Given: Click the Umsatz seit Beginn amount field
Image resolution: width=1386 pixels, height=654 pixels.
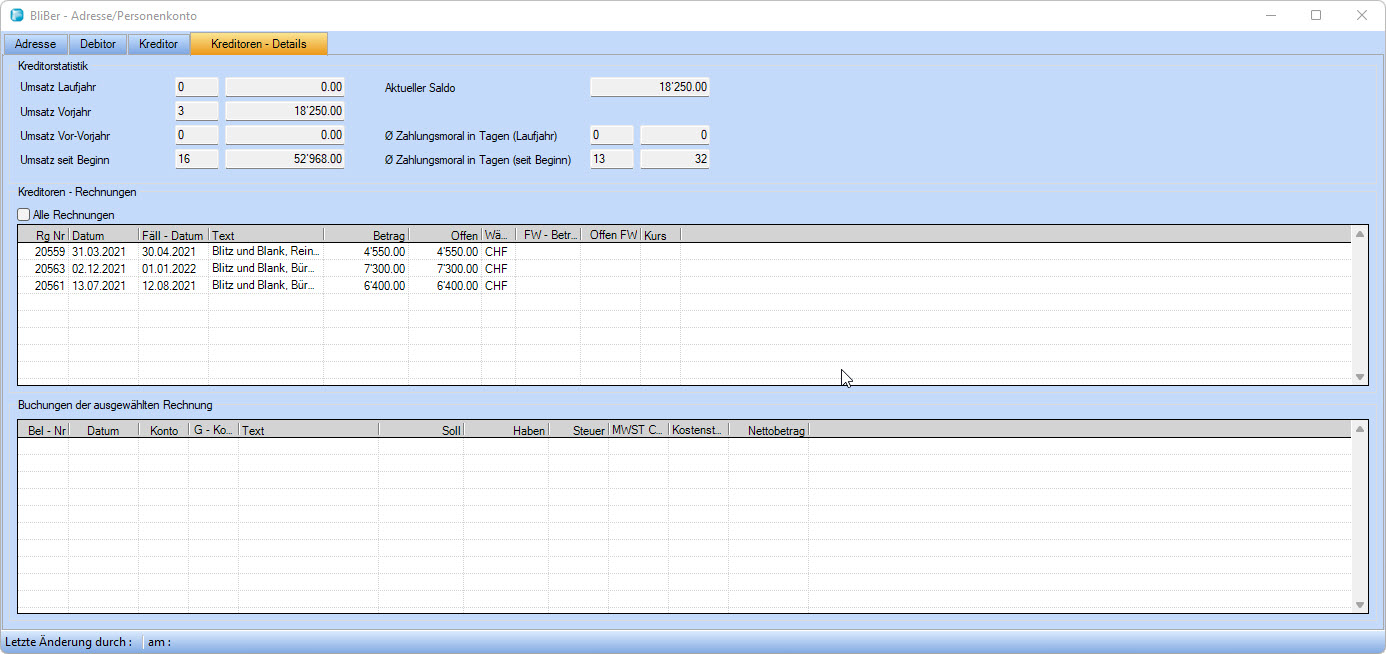Looking at the screenshot, I should (x=284, y=159).
